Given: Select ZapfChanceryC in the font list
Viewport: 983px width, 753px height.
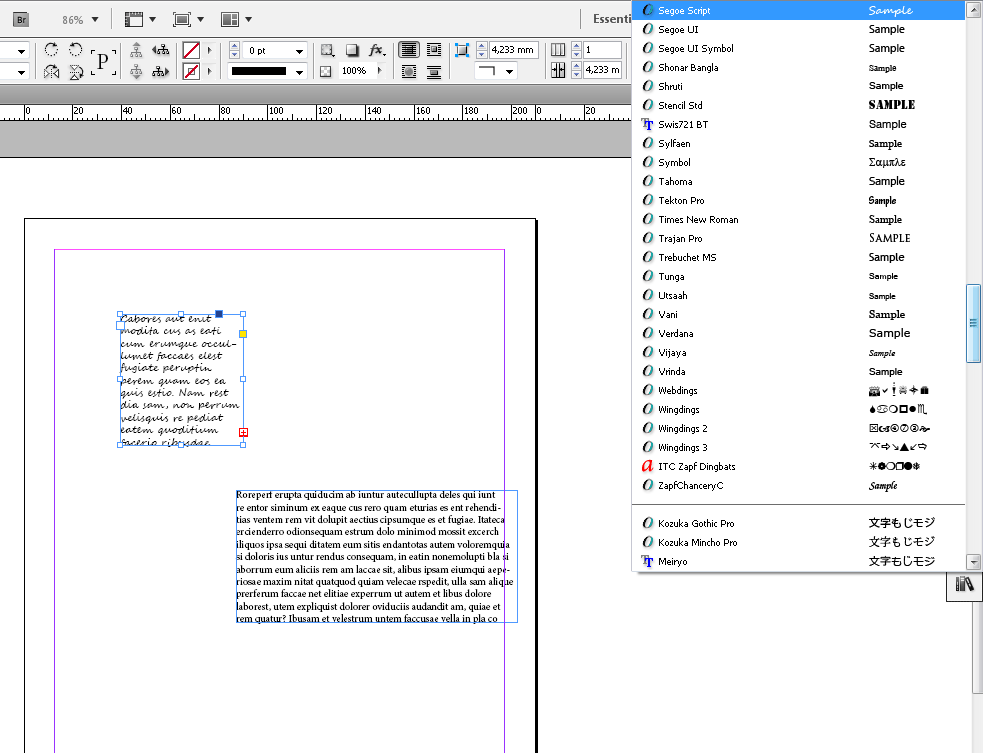Looking at the screenshot, I should [798, 485].
